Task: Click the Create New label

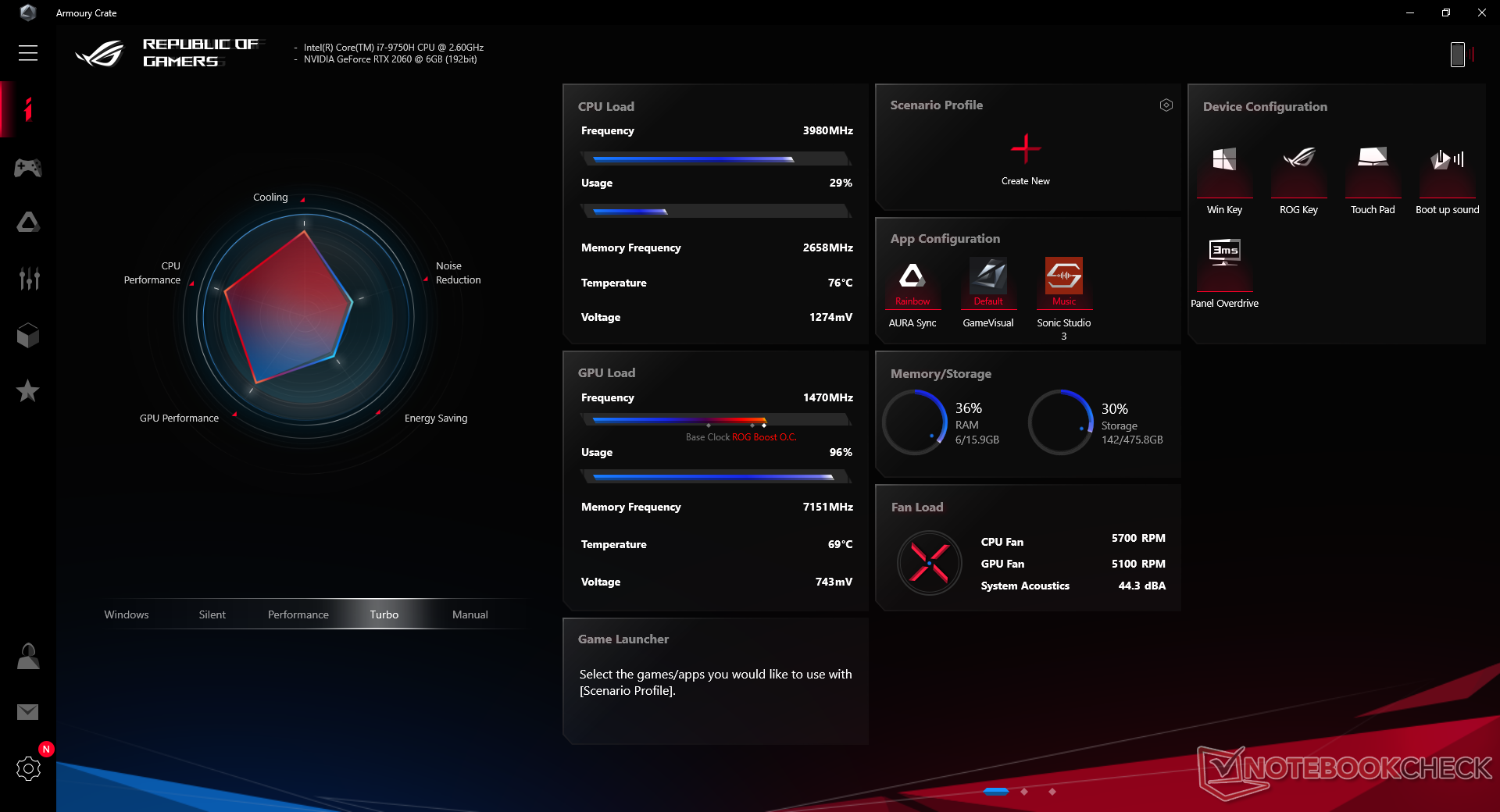Action: (1026, 181)
